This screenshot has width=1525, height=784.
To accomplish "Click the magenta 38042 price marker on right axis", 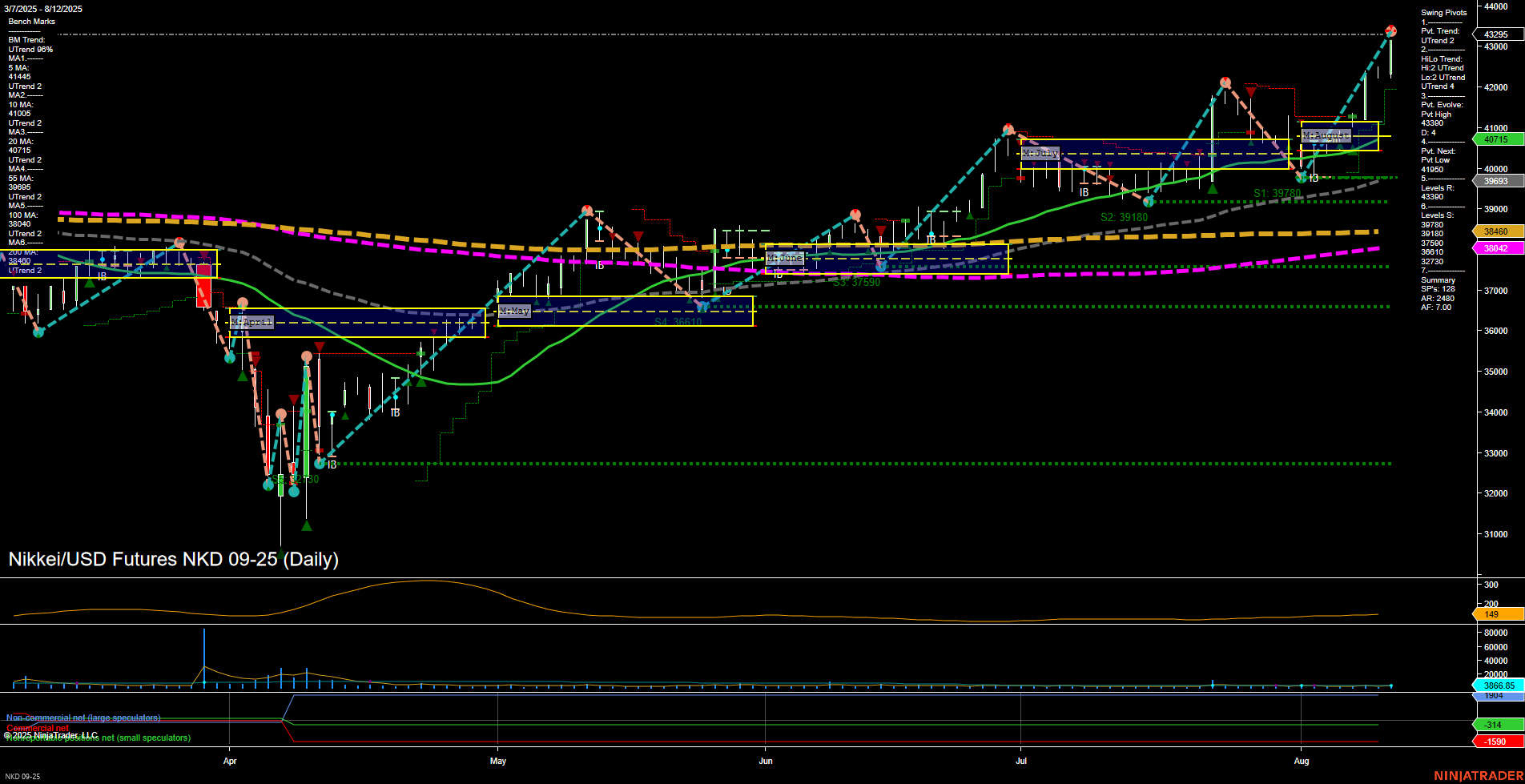I will click(1496, 247).
